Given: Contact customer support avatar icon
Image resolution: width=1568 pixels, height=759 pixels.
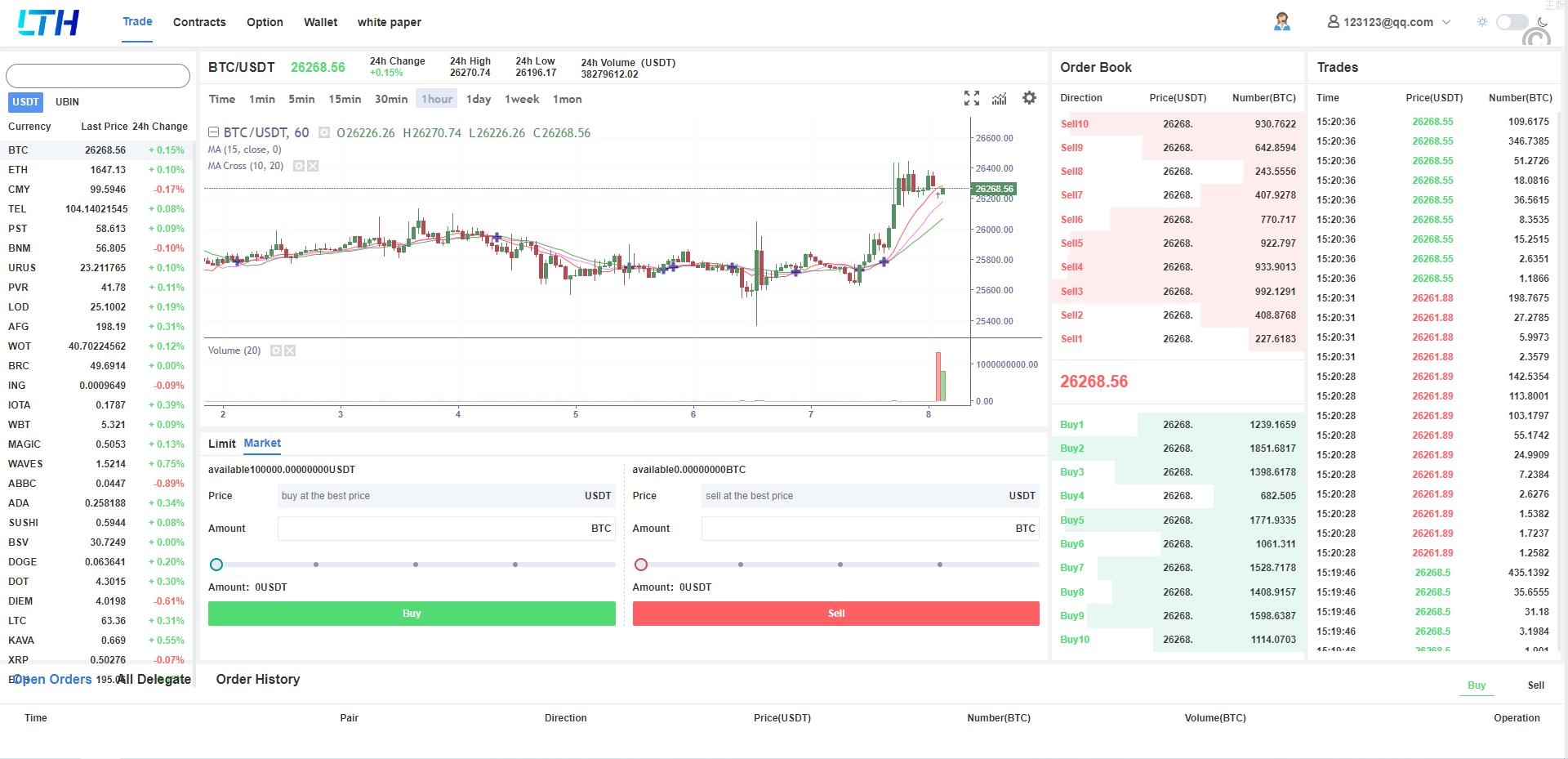Looking at the screenshot, I should pyautogui.click(x=1281, y=22).
